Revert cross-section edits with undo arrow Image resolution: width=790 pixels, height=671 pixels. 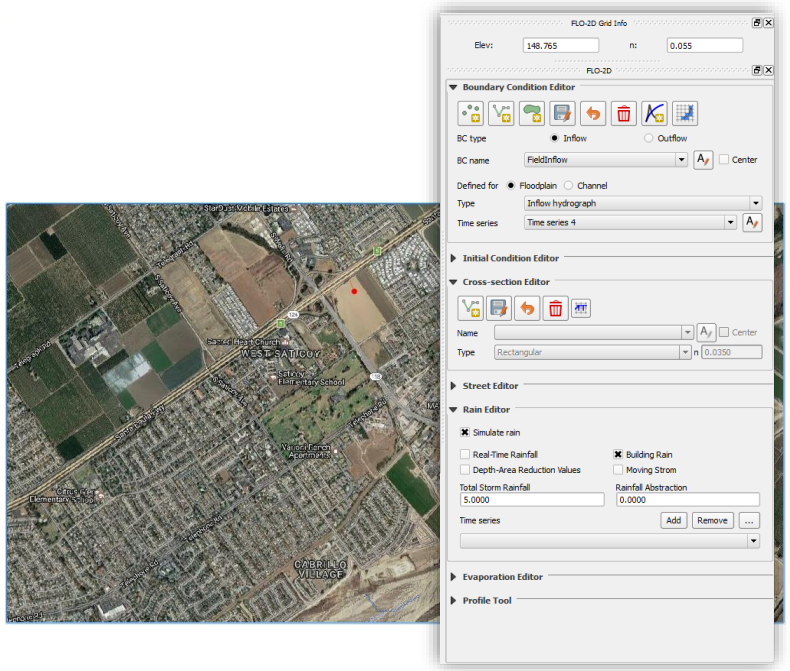pos(526,308)
